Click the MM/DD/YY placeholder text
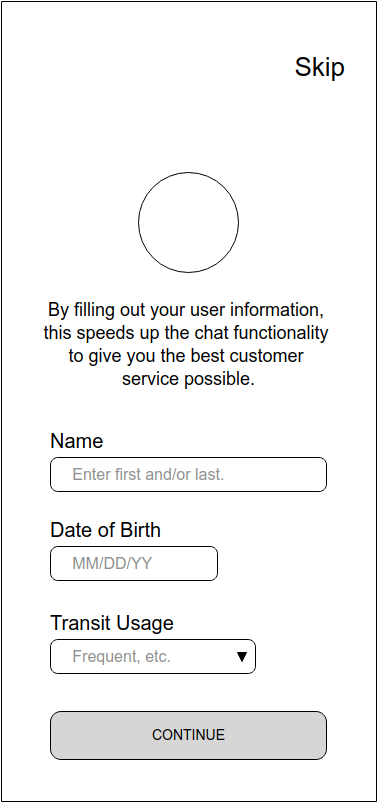This screenshot has width=377, height=802. [113, 564]
